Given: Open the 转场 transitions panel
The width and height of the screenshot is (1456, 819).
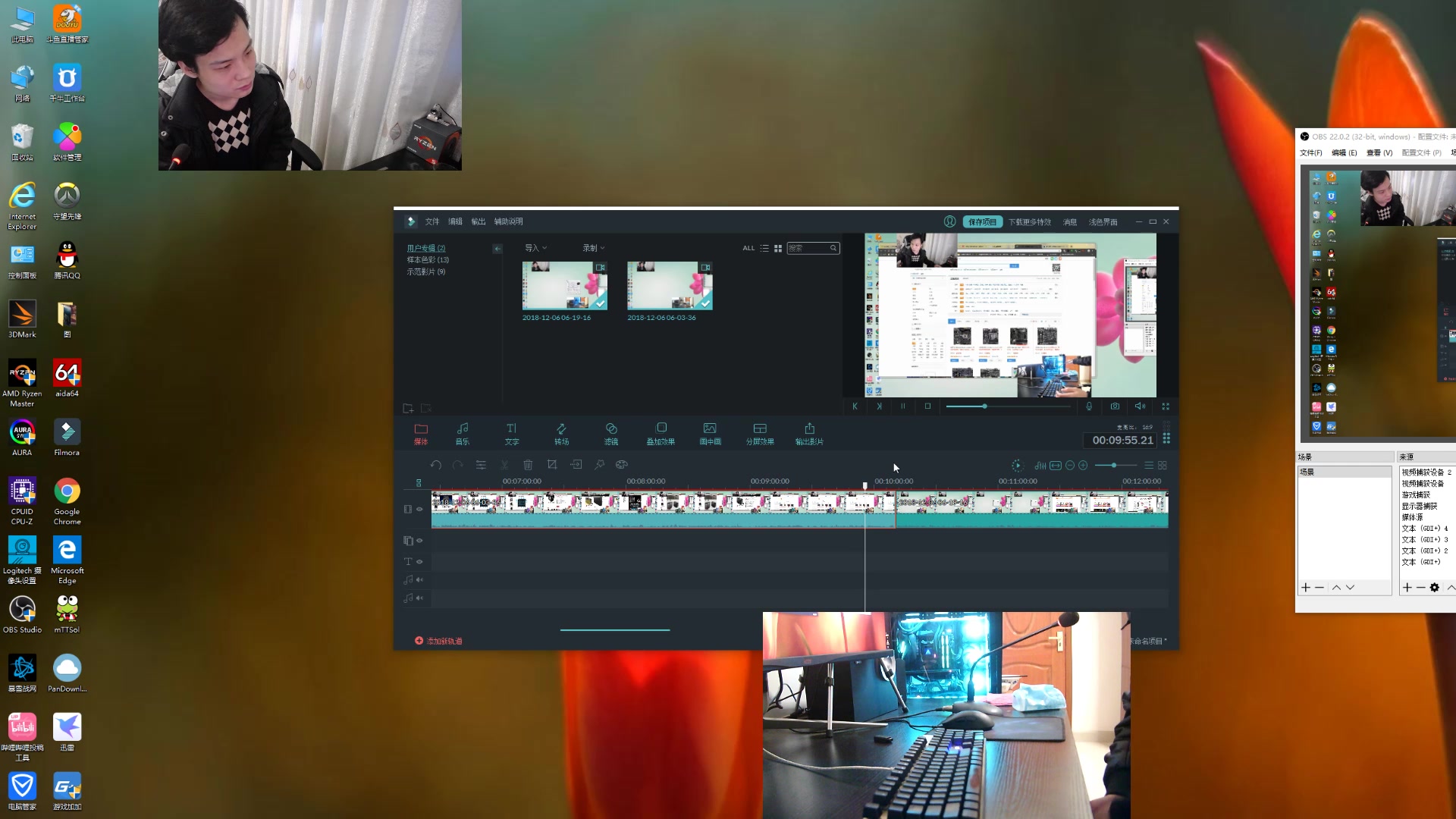Looking at the screenshot, I should click(x=561, y=433).
